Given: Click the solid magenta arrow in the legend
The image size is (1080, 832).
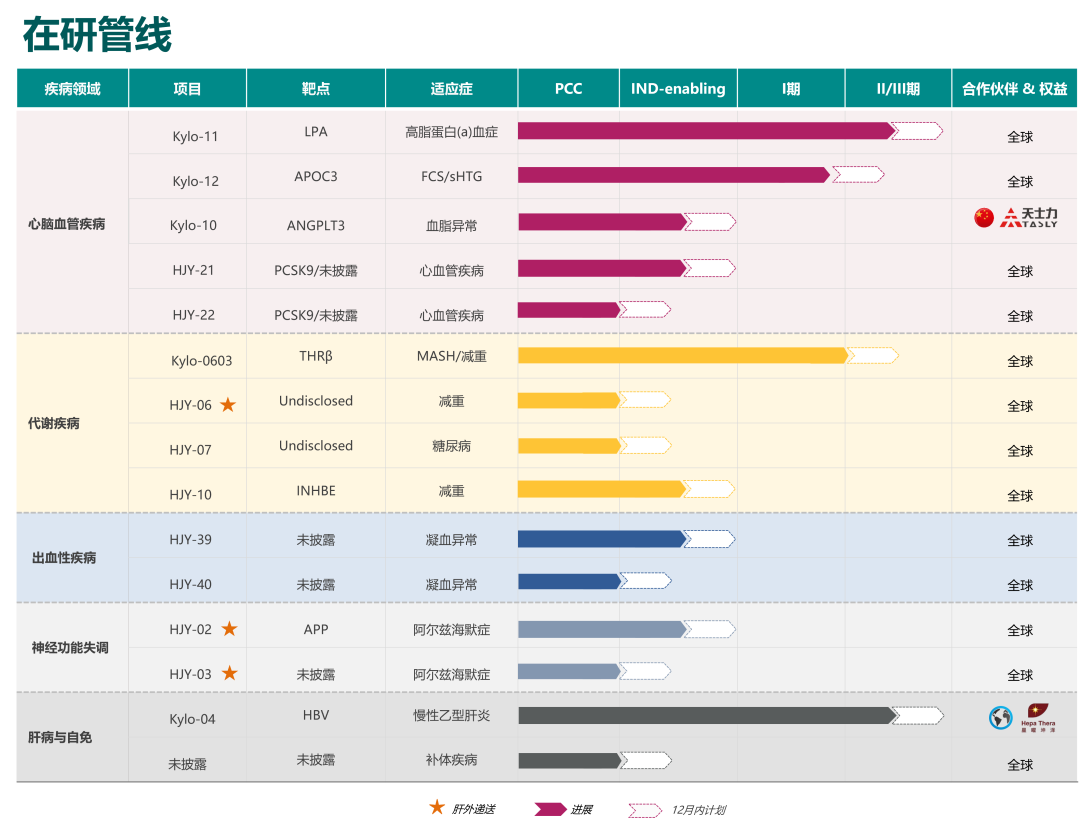Looking at the screenshot, I should (x=550, y=809).
